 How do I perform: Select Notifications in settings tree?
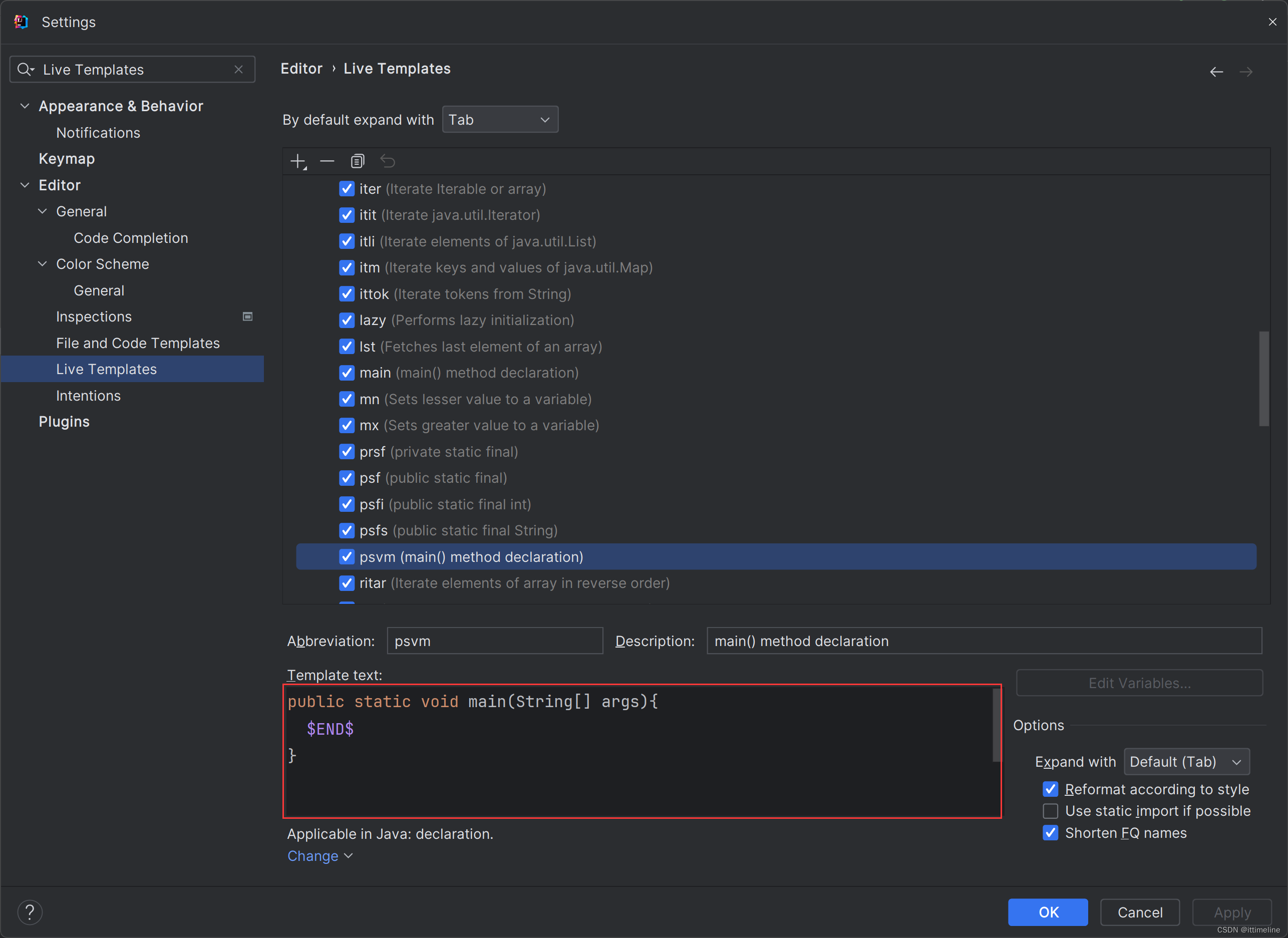(98, 133)
